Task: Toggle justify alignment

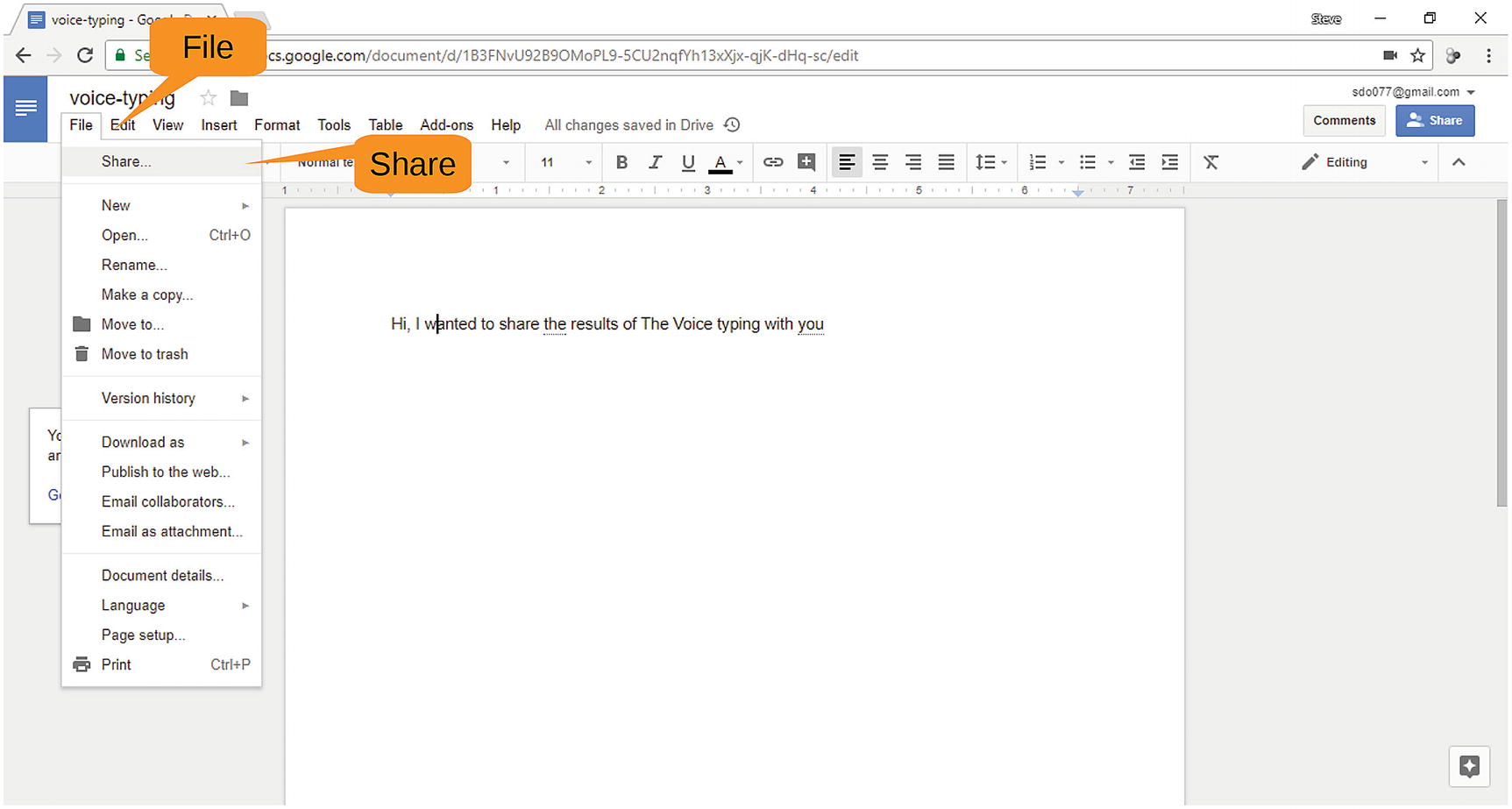Action: pyautogui.click(x=946, y=162)
